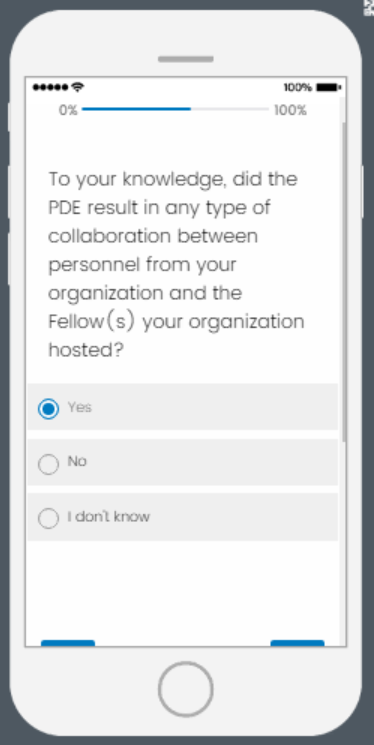This screenshot has width=374, height=745.
Task: Click the Wi-Fi icon in status bar
Action: point(77,87)
